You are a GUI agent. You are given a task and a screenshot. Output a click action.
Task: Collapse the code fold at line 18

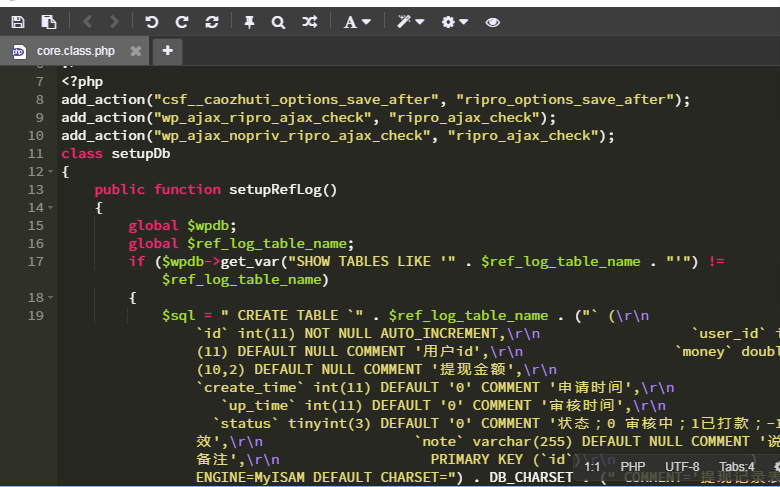[50, 297]
